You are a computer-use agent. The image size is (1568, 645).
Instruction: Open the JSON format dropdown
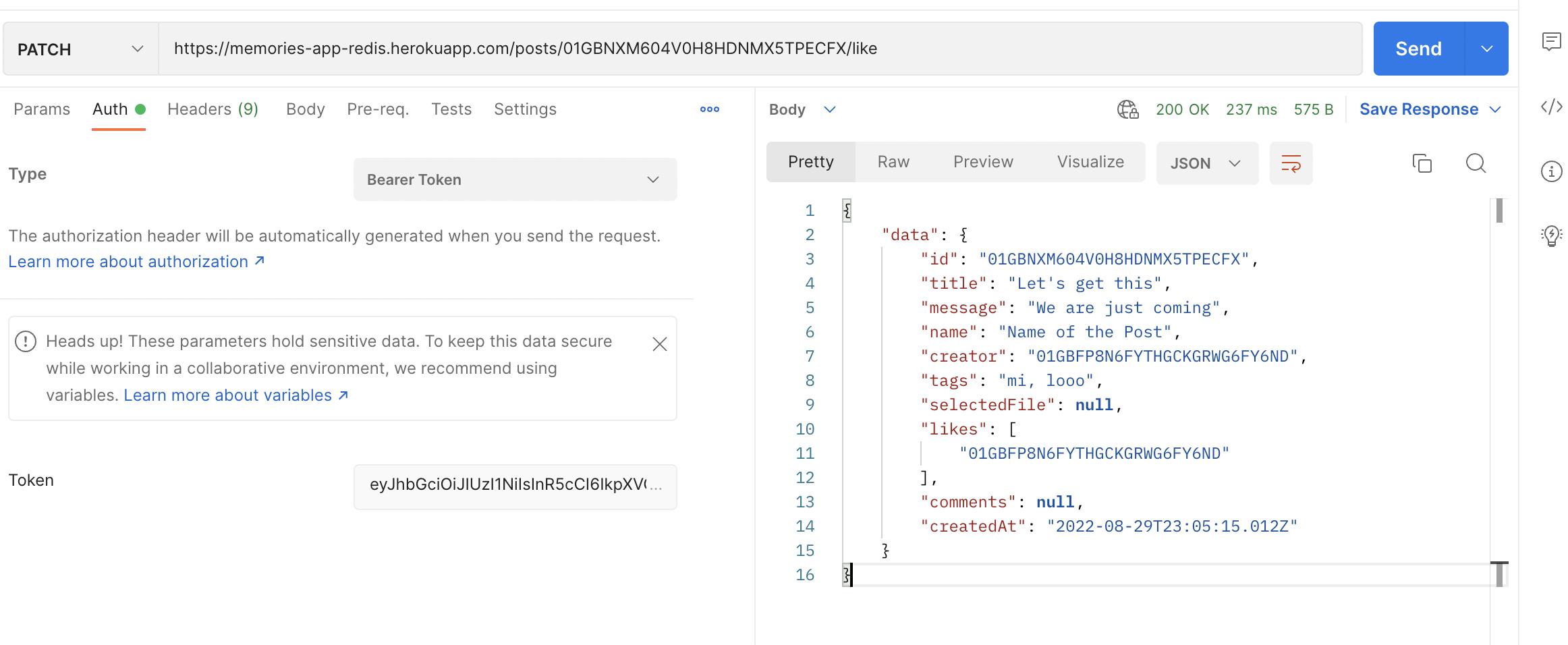click(1207, 163)
